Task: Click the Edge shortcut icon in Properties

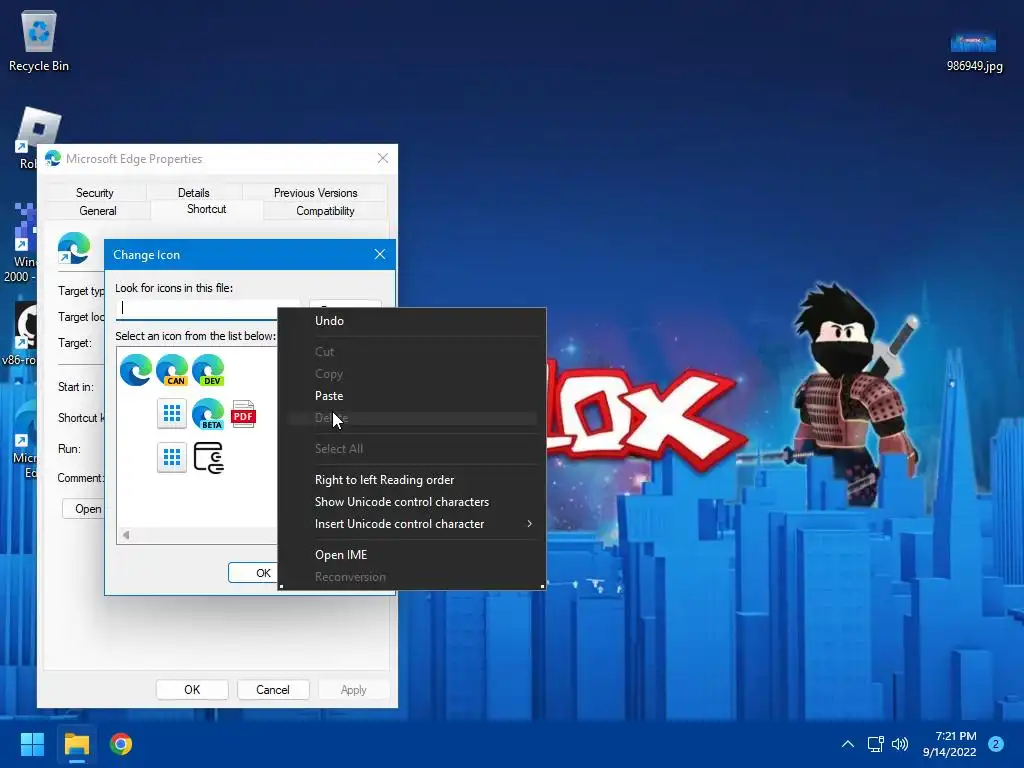Action: point(74,248)
